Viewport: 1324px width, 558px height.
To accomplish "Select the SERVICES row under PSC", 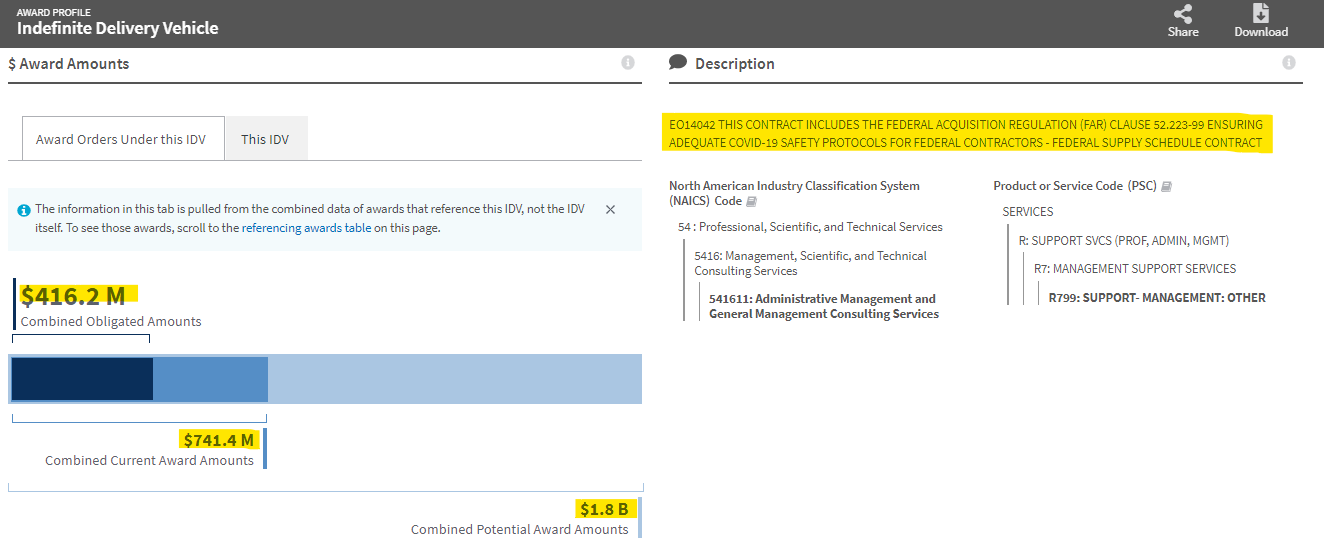I will 1028,212.
